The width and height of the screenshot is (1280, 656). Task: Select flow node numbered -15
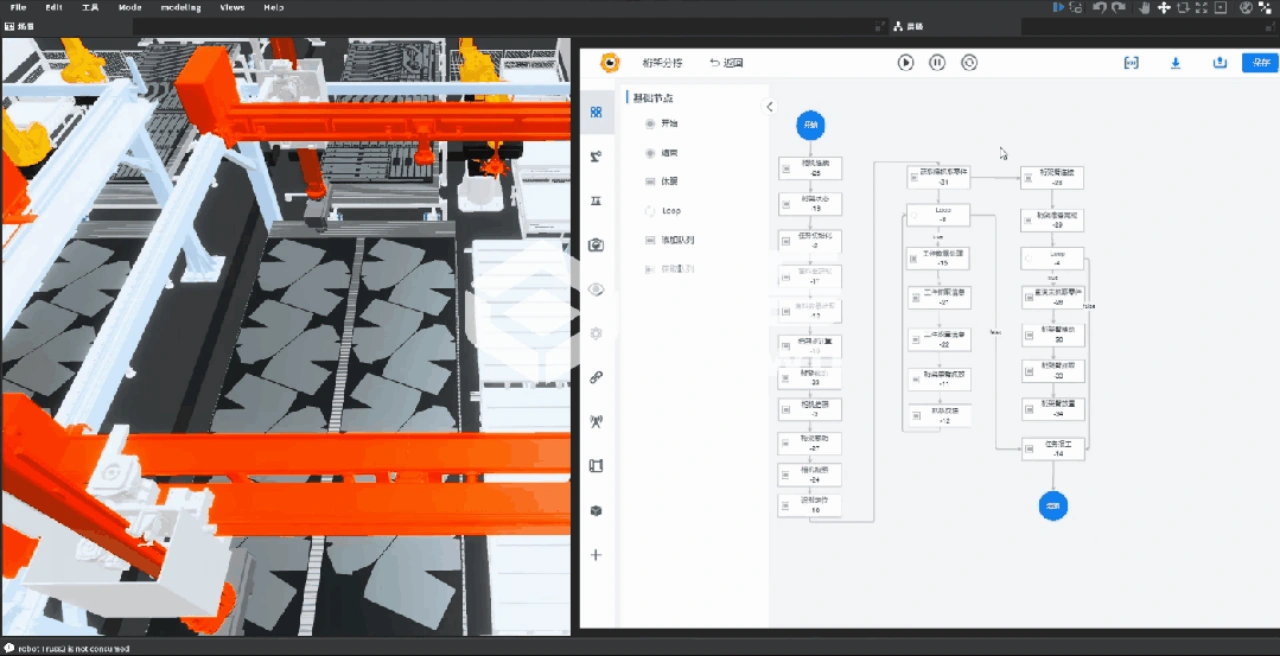[939, 258]
